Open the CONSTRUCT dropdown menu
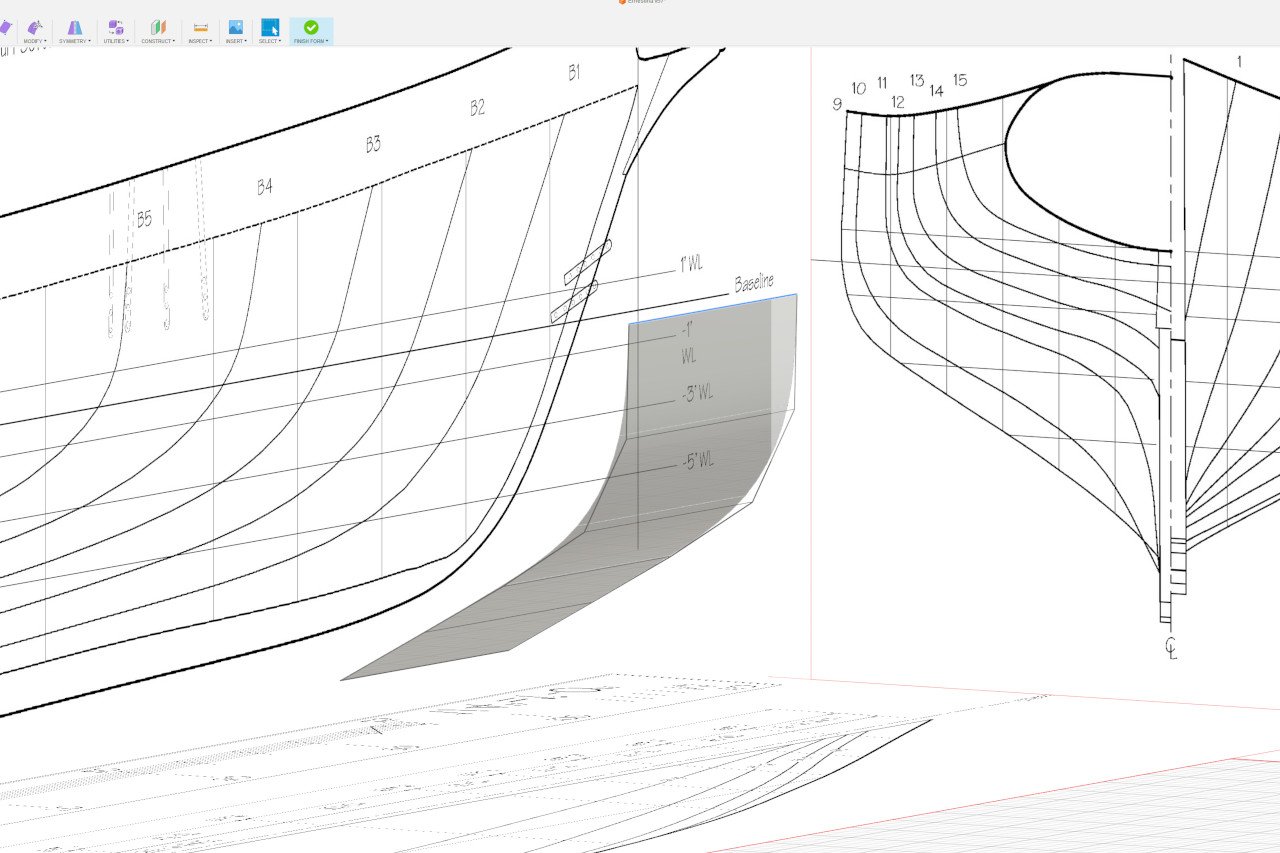 point(158,41)
